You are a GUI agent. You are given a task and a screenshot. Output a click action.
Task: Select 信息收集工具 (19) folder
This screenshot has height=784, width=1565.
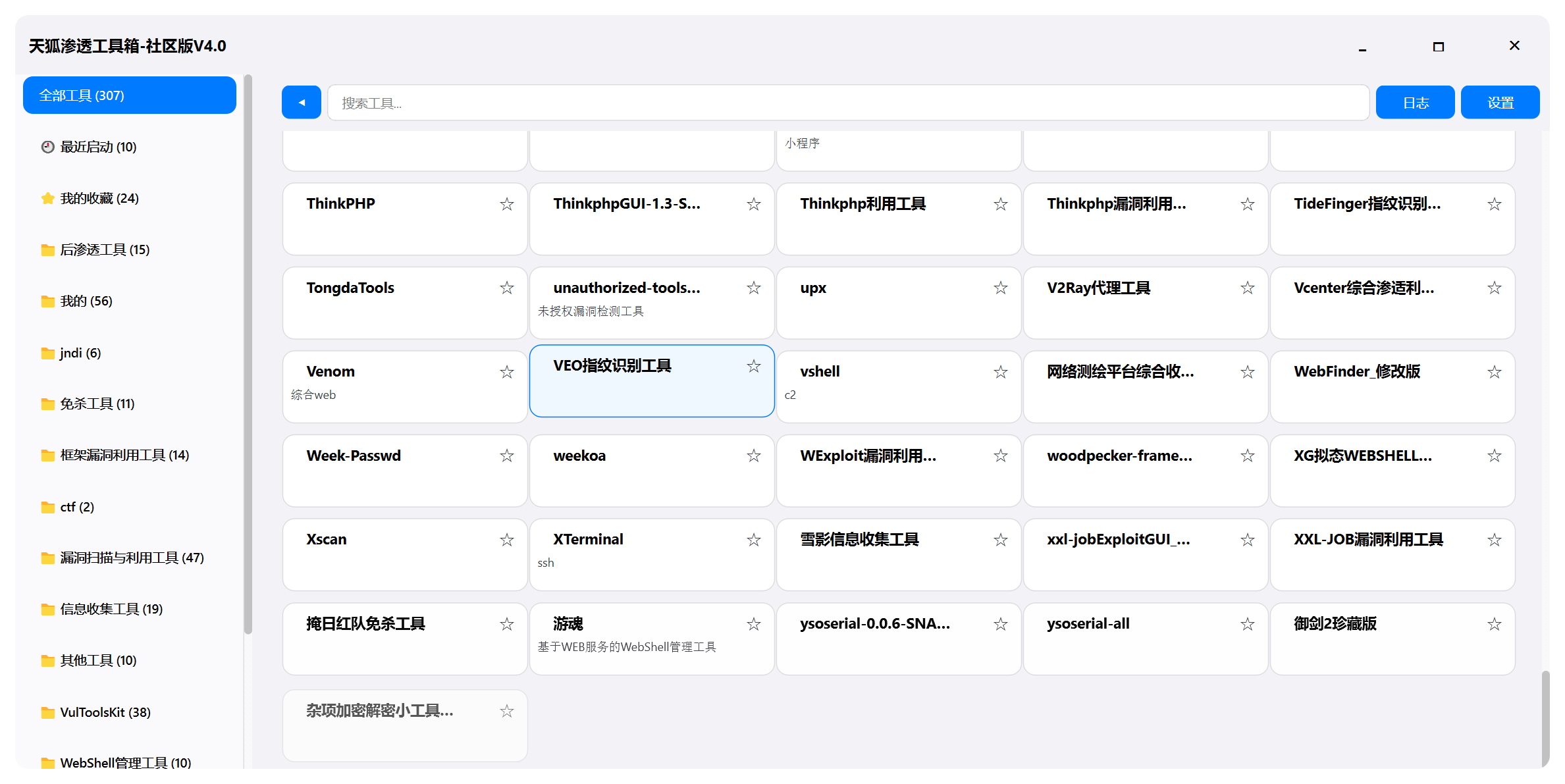(130, 609)
